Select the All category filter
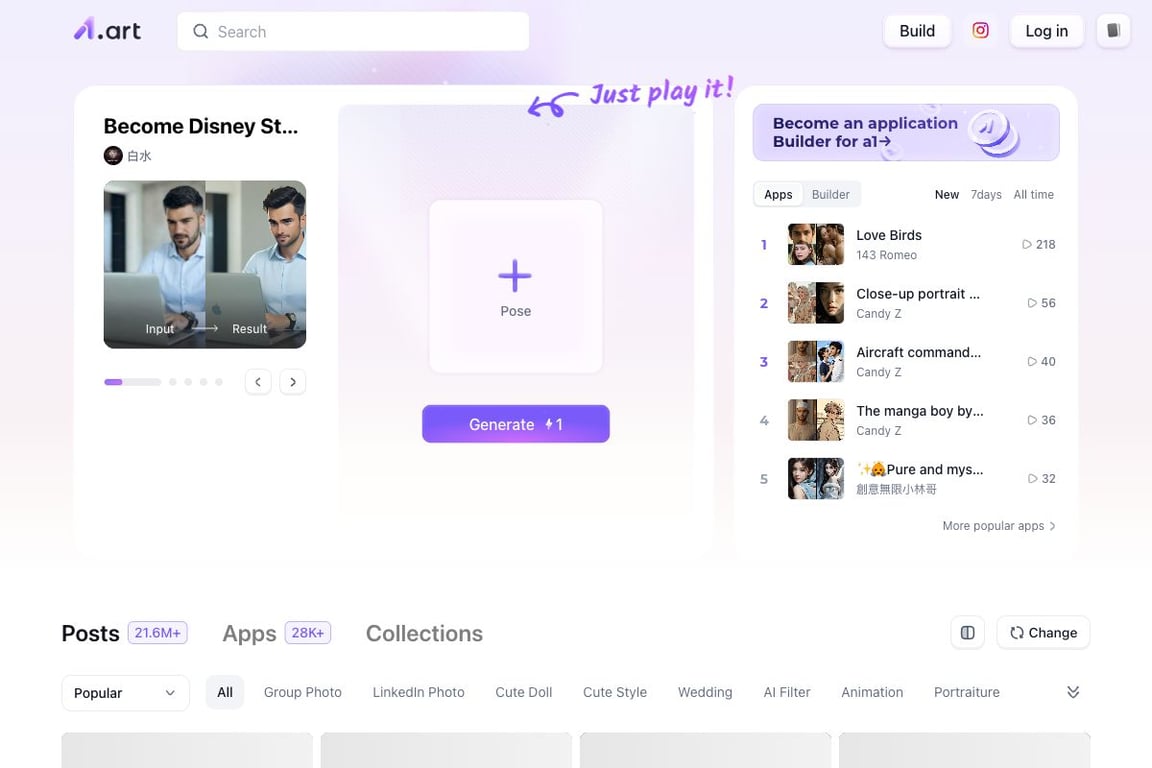 (225, 692)
